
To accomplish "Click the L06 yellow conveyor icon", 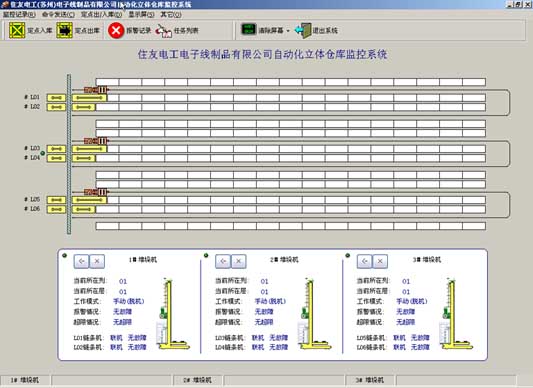I will tap(56, 209).
